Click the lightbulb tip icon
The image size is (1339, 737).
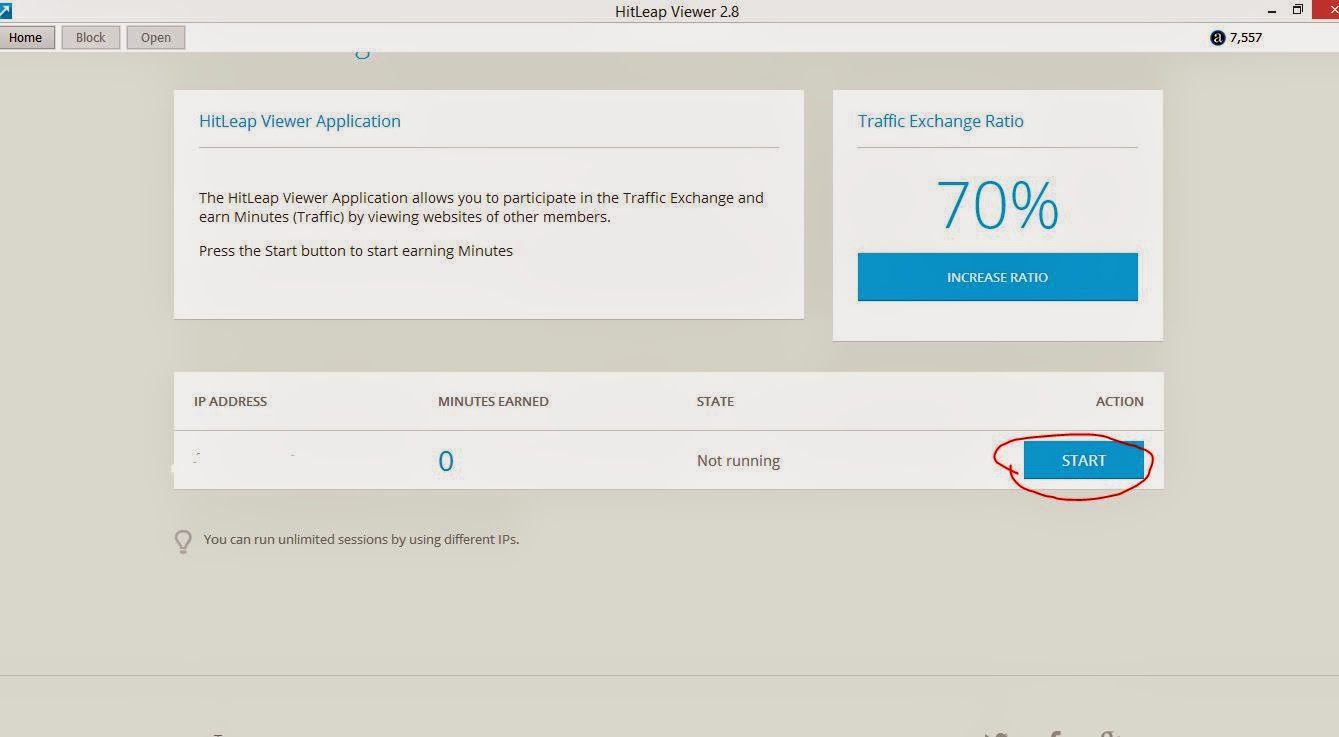point(183,541)
